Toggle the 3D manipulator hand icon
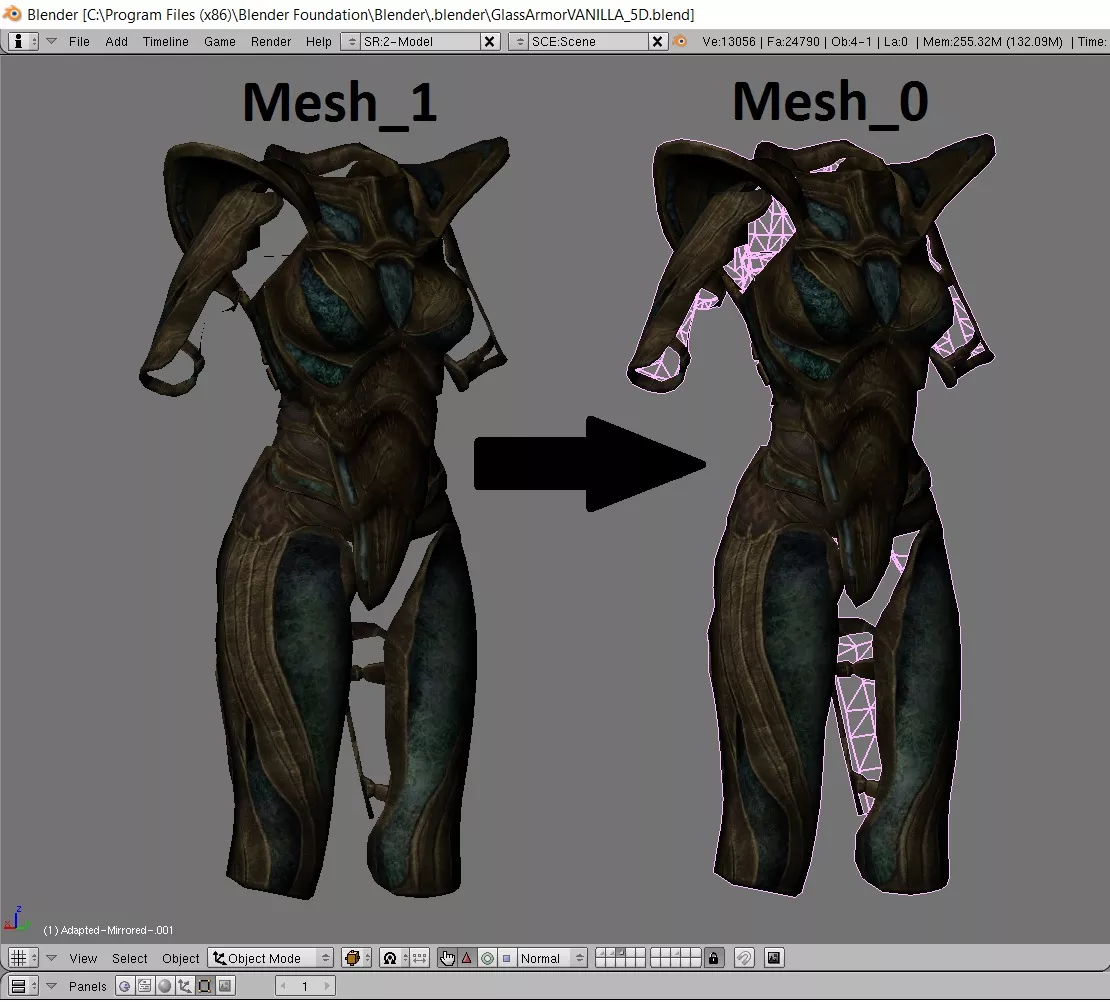1110x1002 pixels. tap(447, 958)
